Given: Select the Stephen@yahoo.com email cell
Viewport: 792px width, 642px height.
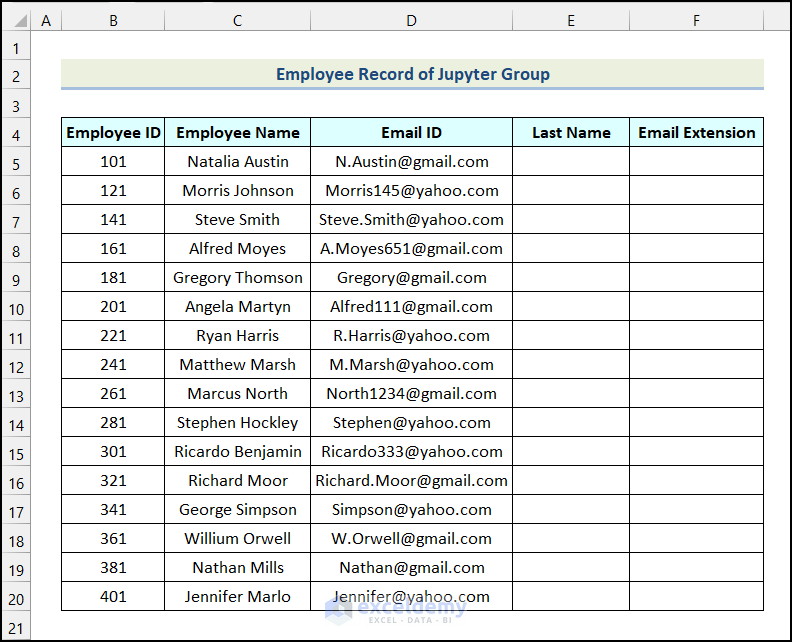Looking at the screenshot, I should pyautogui.click(x=412, y=422).
